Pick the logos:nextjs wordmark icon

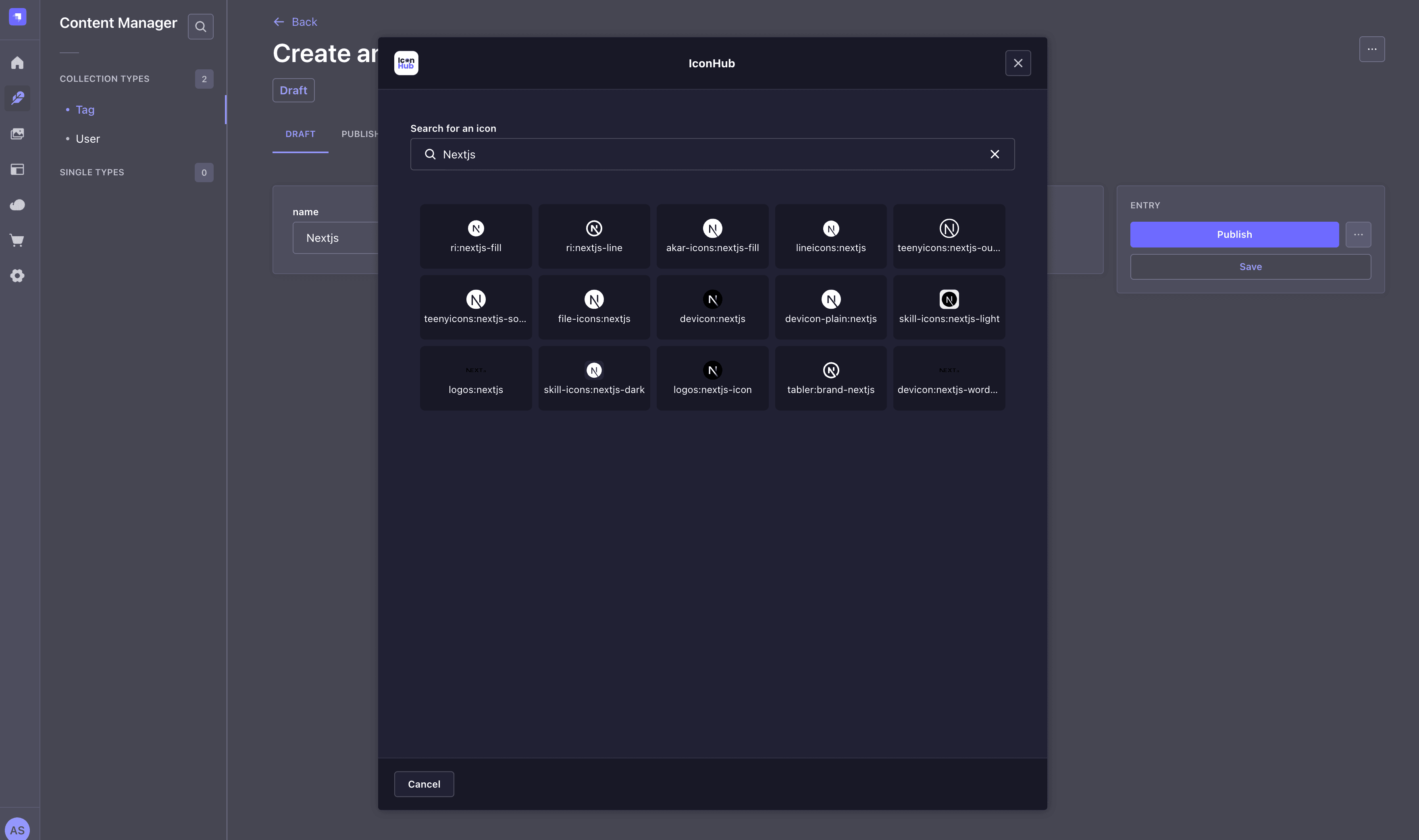point(475,378)
